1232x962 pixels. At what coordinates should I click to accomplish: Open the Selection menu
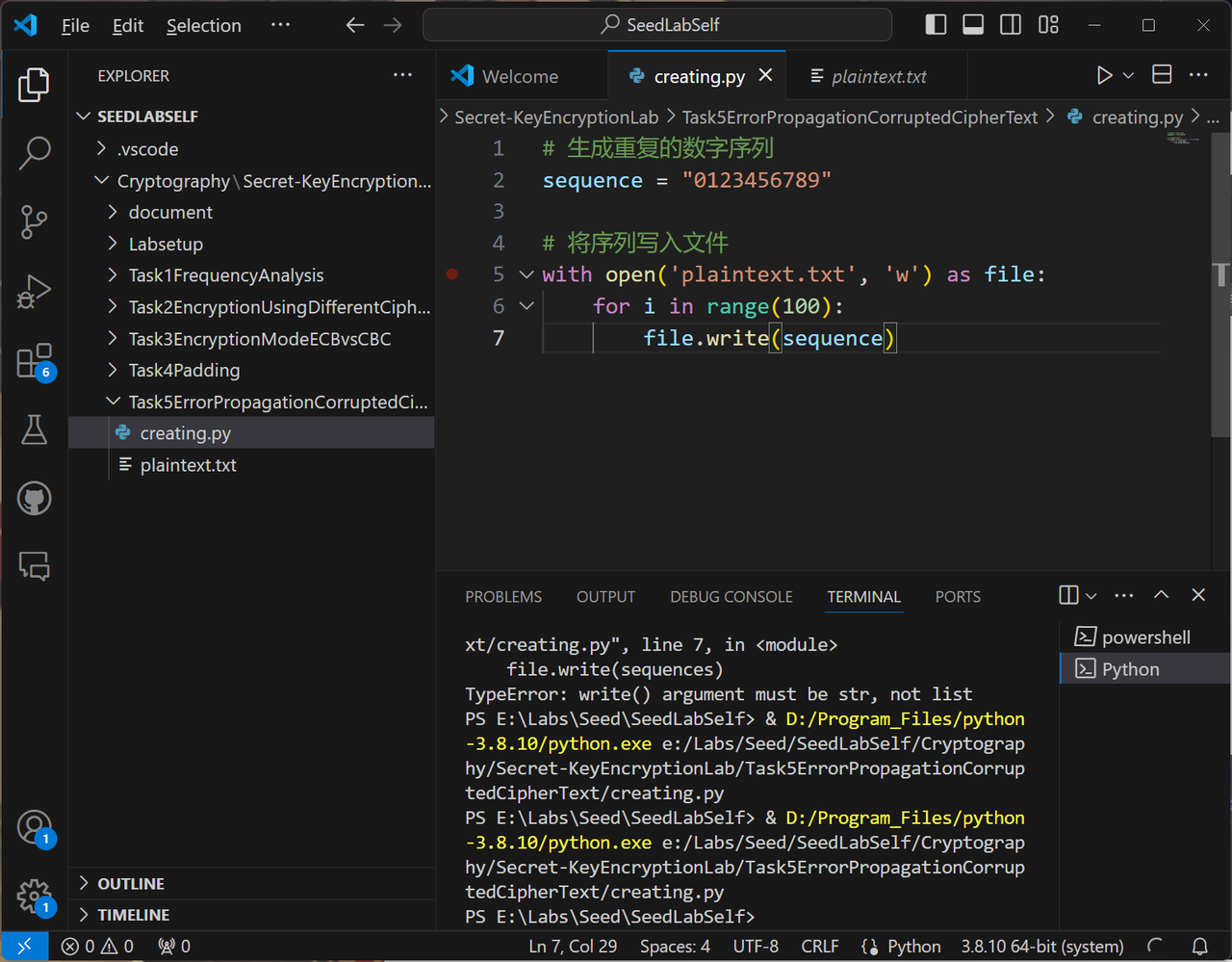(204, 26)
